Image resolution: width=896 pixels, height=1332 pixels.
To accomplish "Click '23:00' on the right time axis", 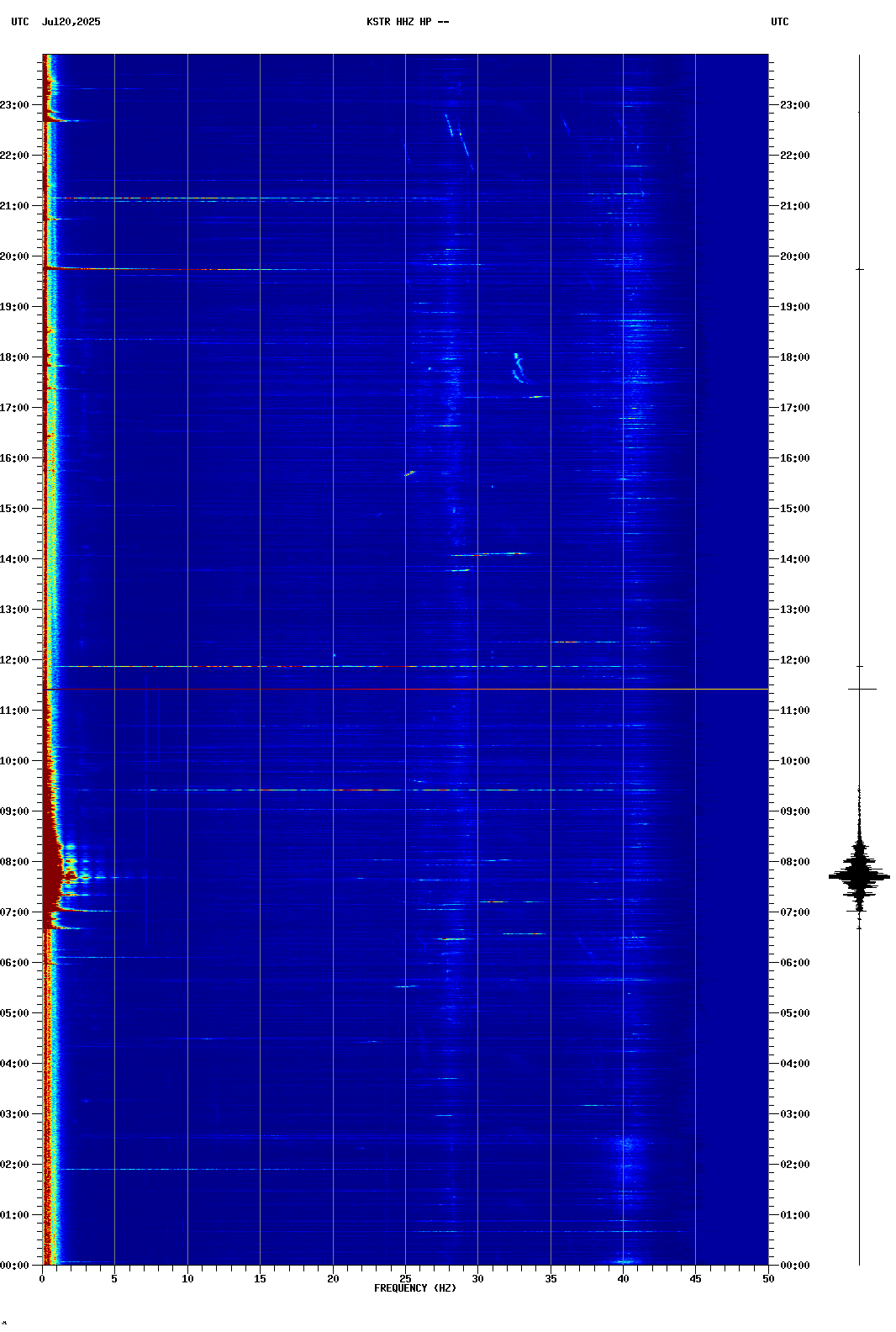I will click(x=795, y=105).
